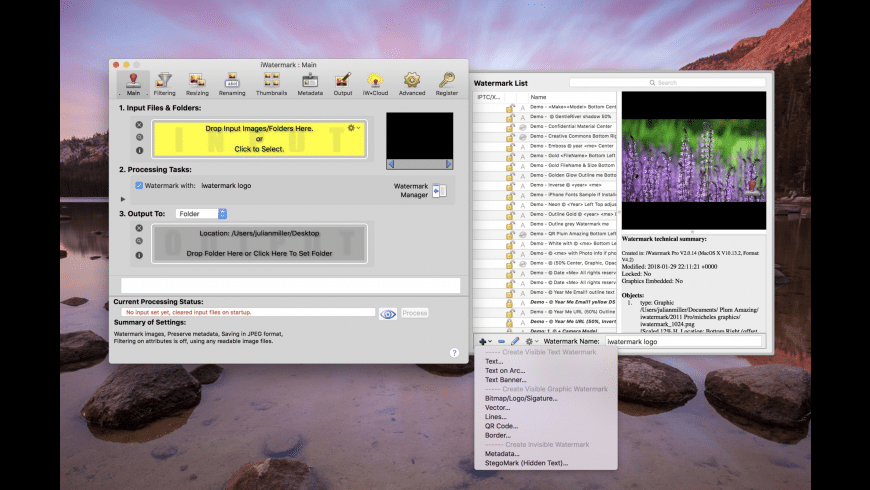870x490 pixels.
Task: Toggle the 'Watermark with' checkbox
Action: tap(139, 185)
